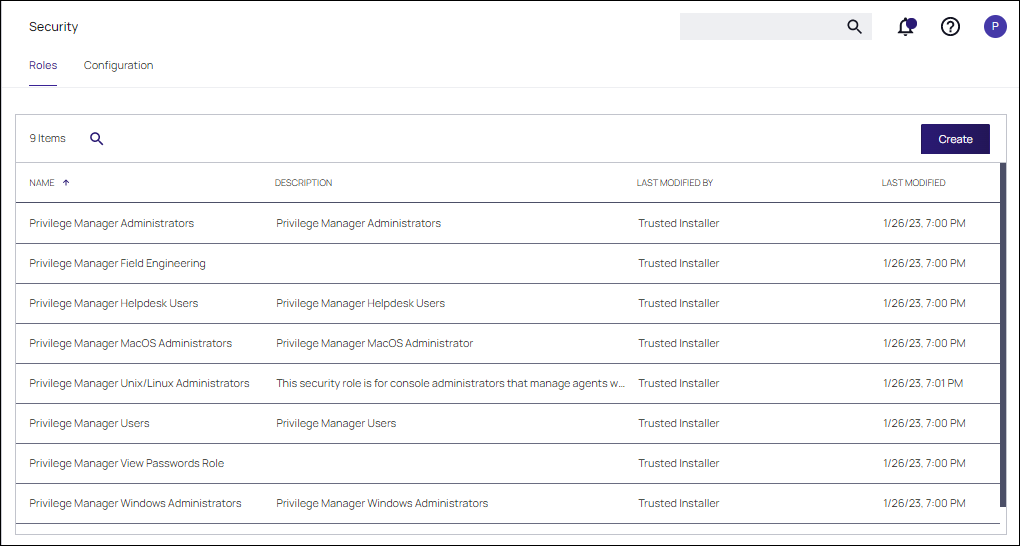Select Privilege Manager View Passwords Role
This screenshot has width=1020, height=546.
[126, 463]
